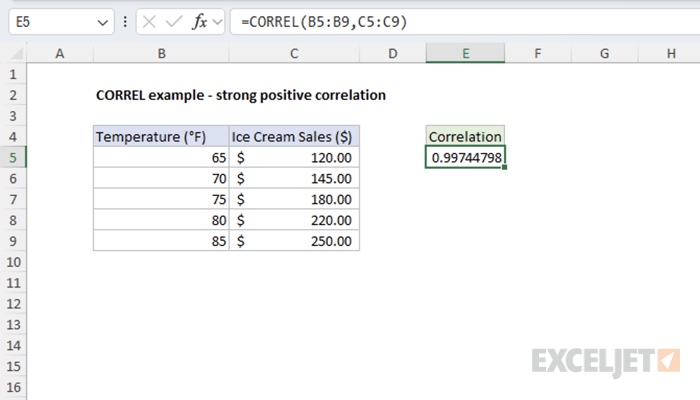Click the 'Ice Cream Sales ($)' header cell
This screenshot has height=400, width=700.
(294, 137)
